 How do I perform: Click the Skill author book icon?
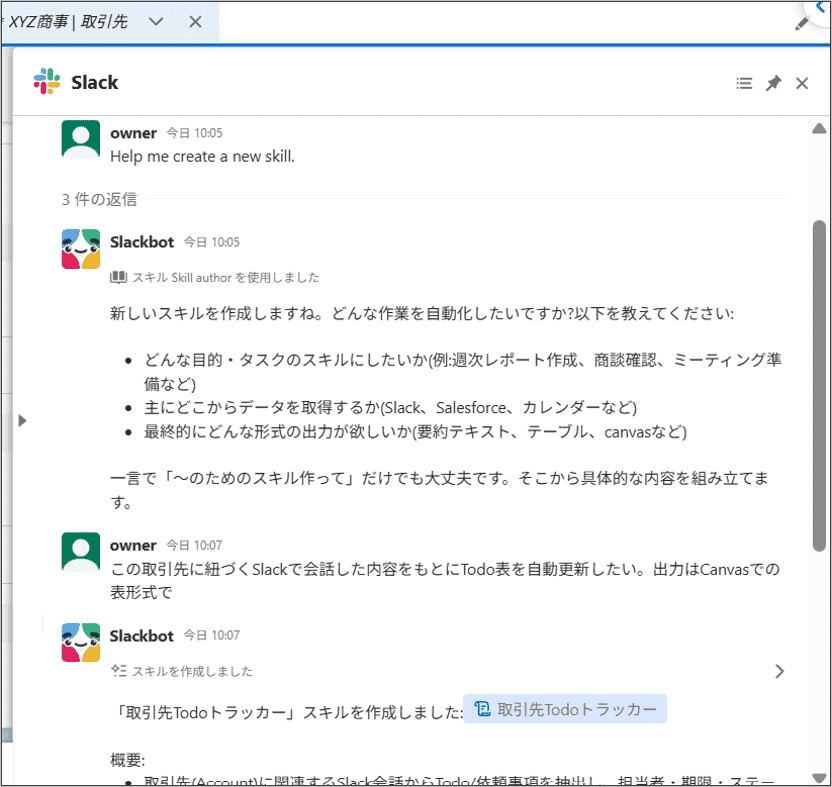pyautogui.click(x=118, y=277)
